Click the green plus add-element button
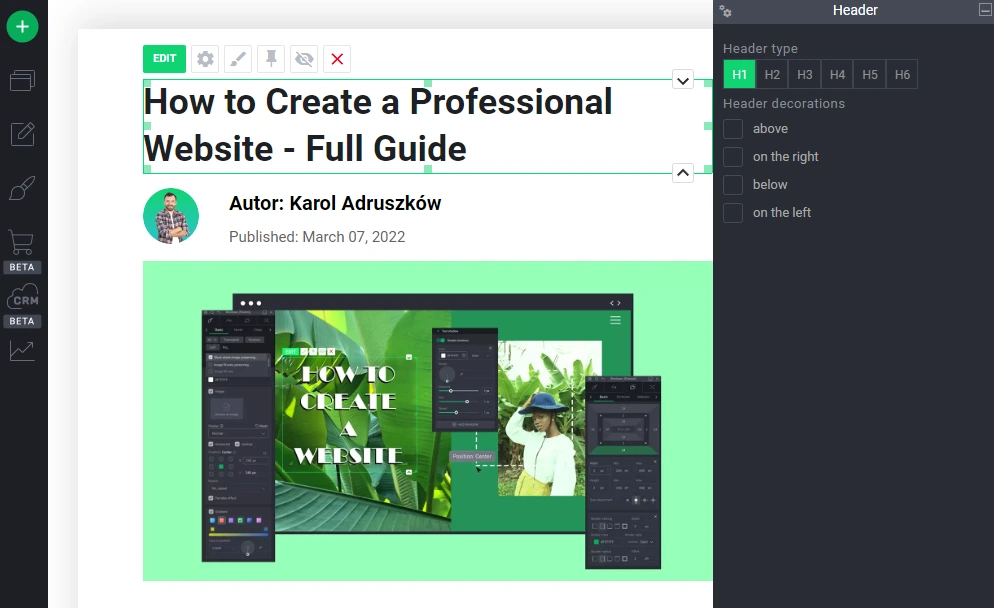Viewport: 994px width, 608px height. pyautogui.click(x=22, y=27)
